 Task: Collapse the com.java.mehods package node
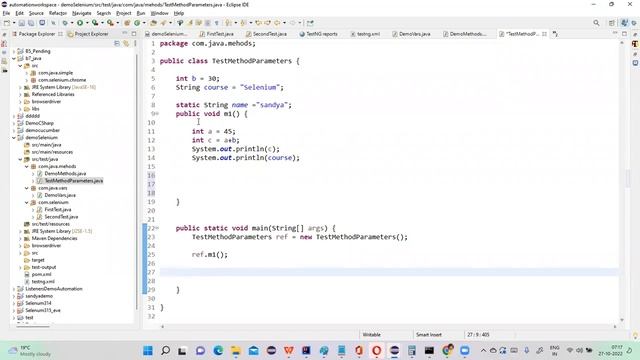(x=27, y=167)
